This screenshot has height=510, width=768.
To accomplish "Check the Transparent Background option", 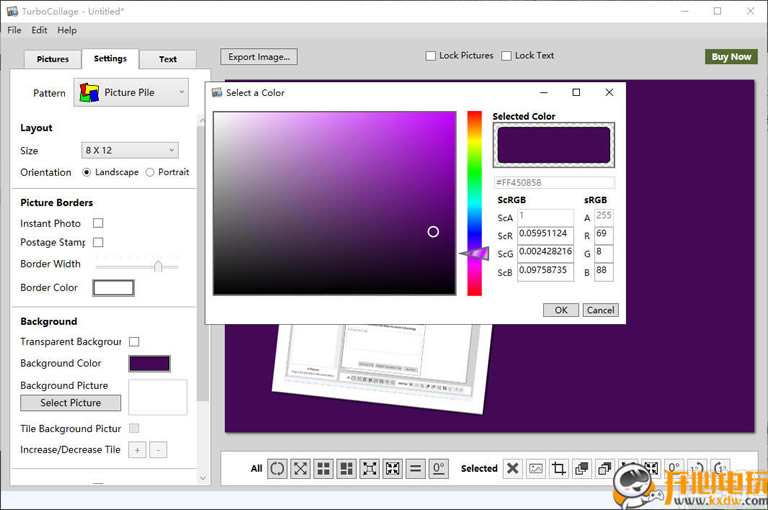I will click(x=134, y=342).
